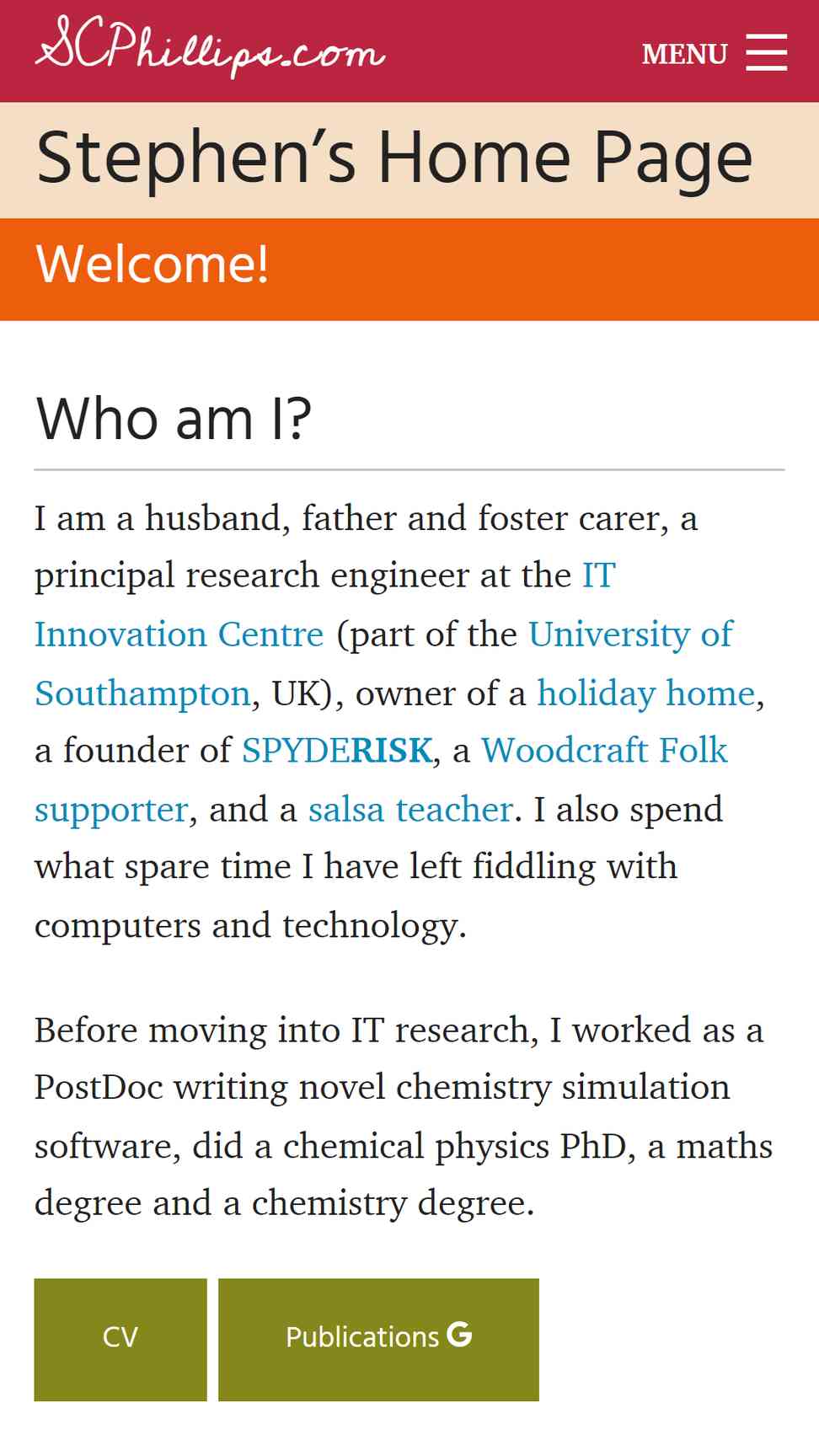Click the Google G icon on Publications
819x1456 pixels.
[459, 1335]
